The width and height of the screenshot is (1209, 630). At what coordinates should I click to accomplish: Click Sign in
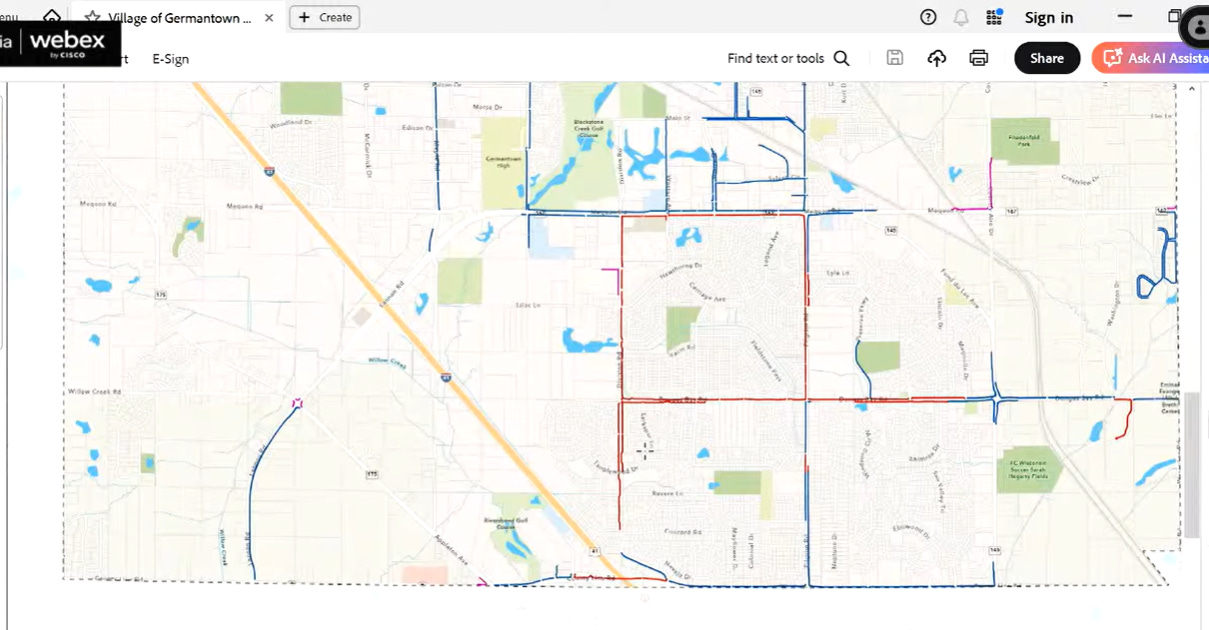(x=1049, y=17)
